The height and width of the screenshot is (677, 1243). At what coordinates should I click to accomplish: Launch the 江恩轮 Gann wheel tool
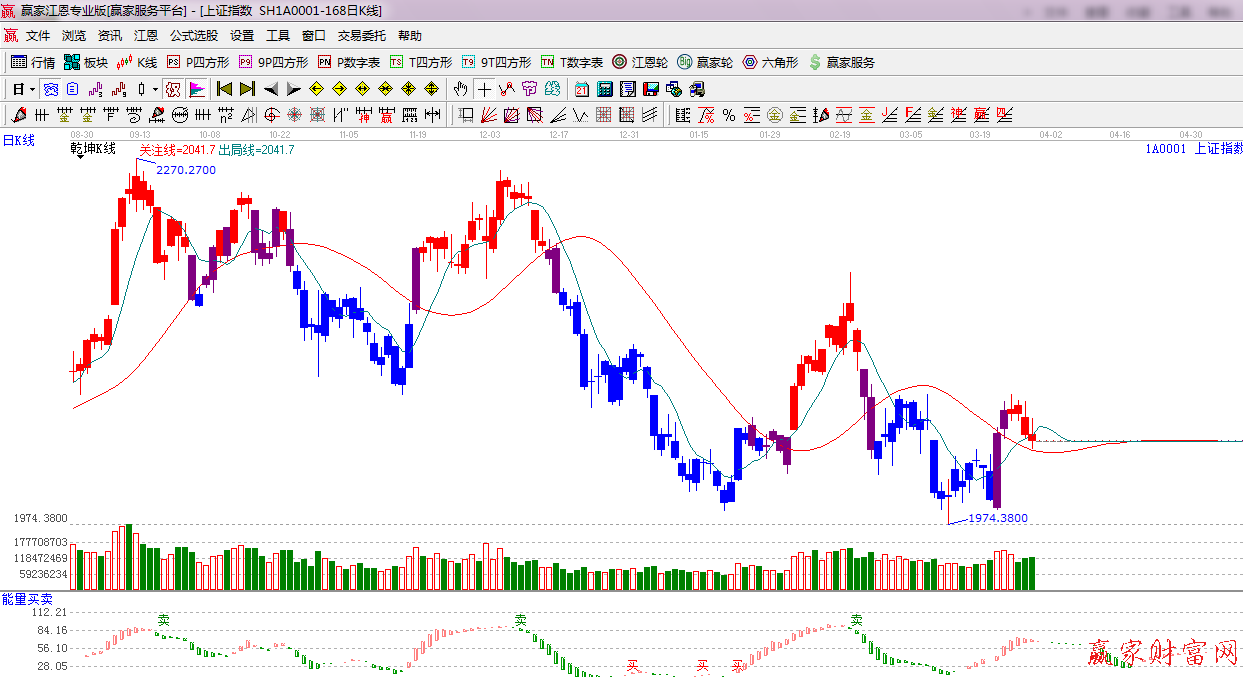(x=640, y=62)
